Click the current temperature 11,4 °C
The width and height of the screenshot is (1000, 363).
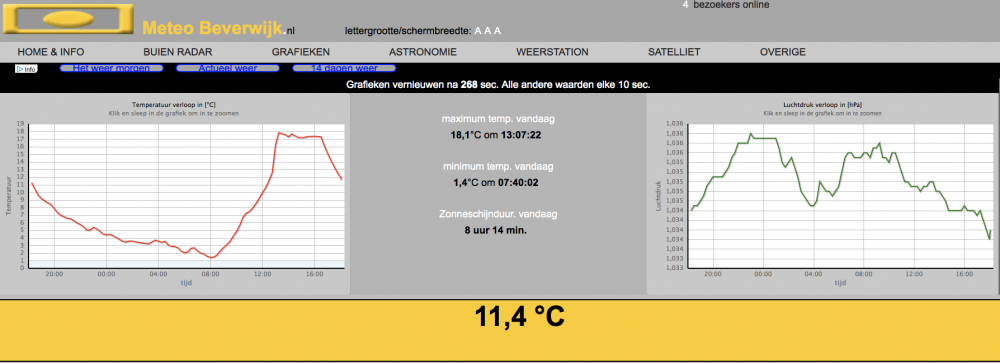point(520,316)
